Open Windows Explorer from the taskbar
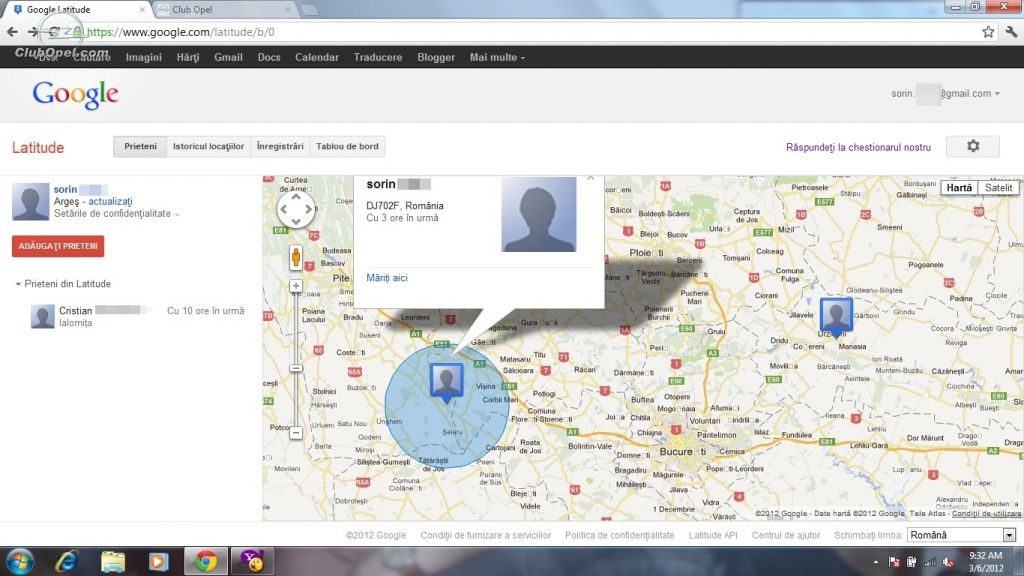This screenshot has width=1024, height=576. (112, 562)
